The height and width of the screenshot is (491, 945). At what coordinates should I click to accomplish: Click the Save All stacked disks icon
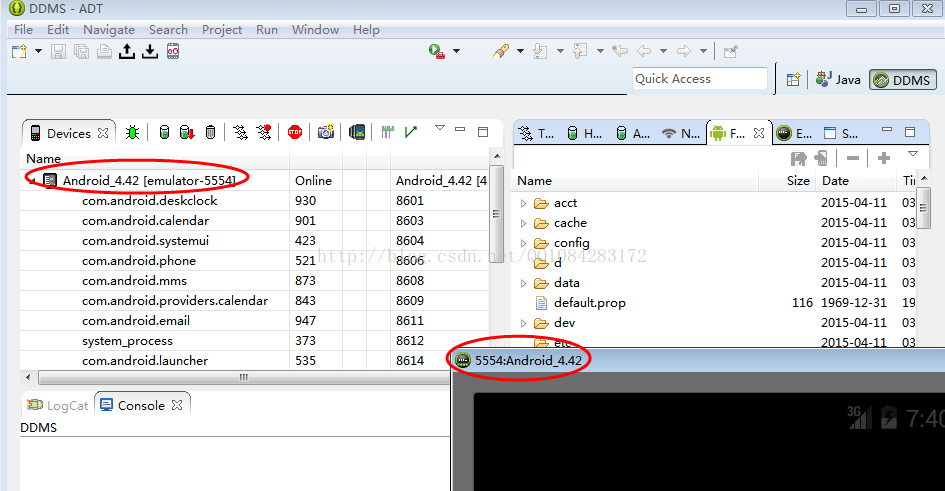tap(81, 52)
